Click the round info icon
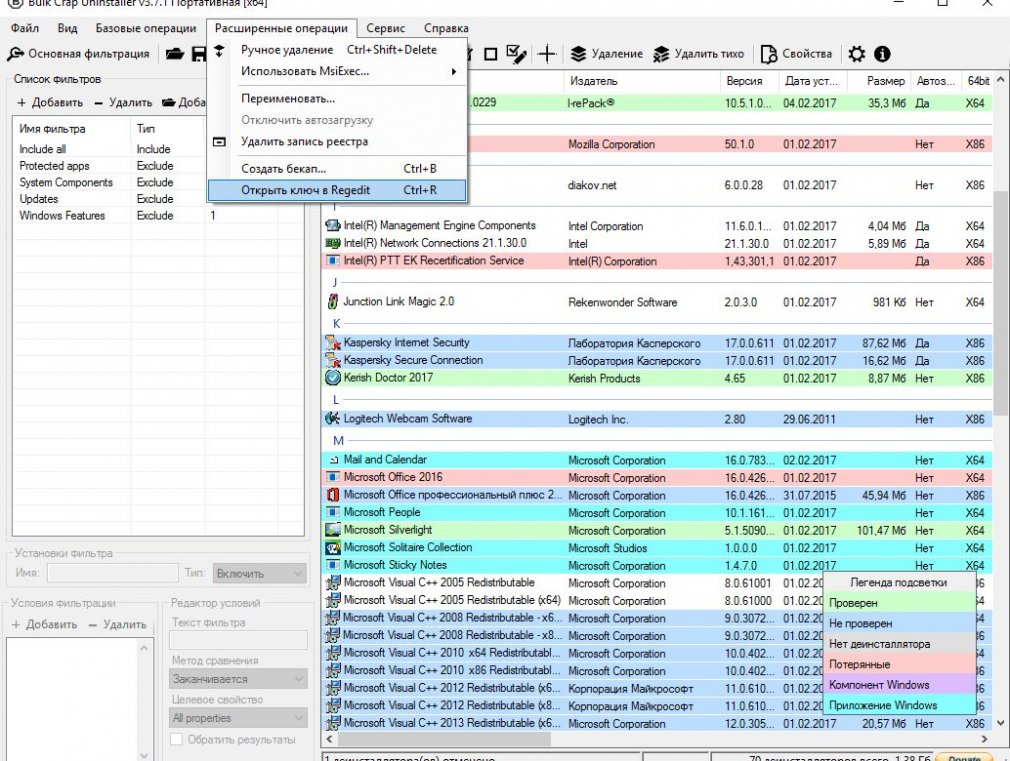This screenshot has width=1010, height=761. (x=882, y=54)
